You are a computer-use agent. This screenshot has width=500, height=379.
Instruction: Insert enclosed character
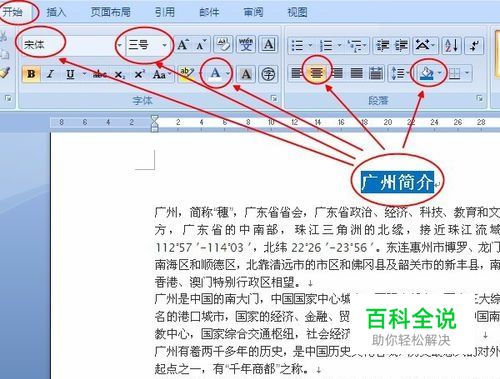pos(268,74)
